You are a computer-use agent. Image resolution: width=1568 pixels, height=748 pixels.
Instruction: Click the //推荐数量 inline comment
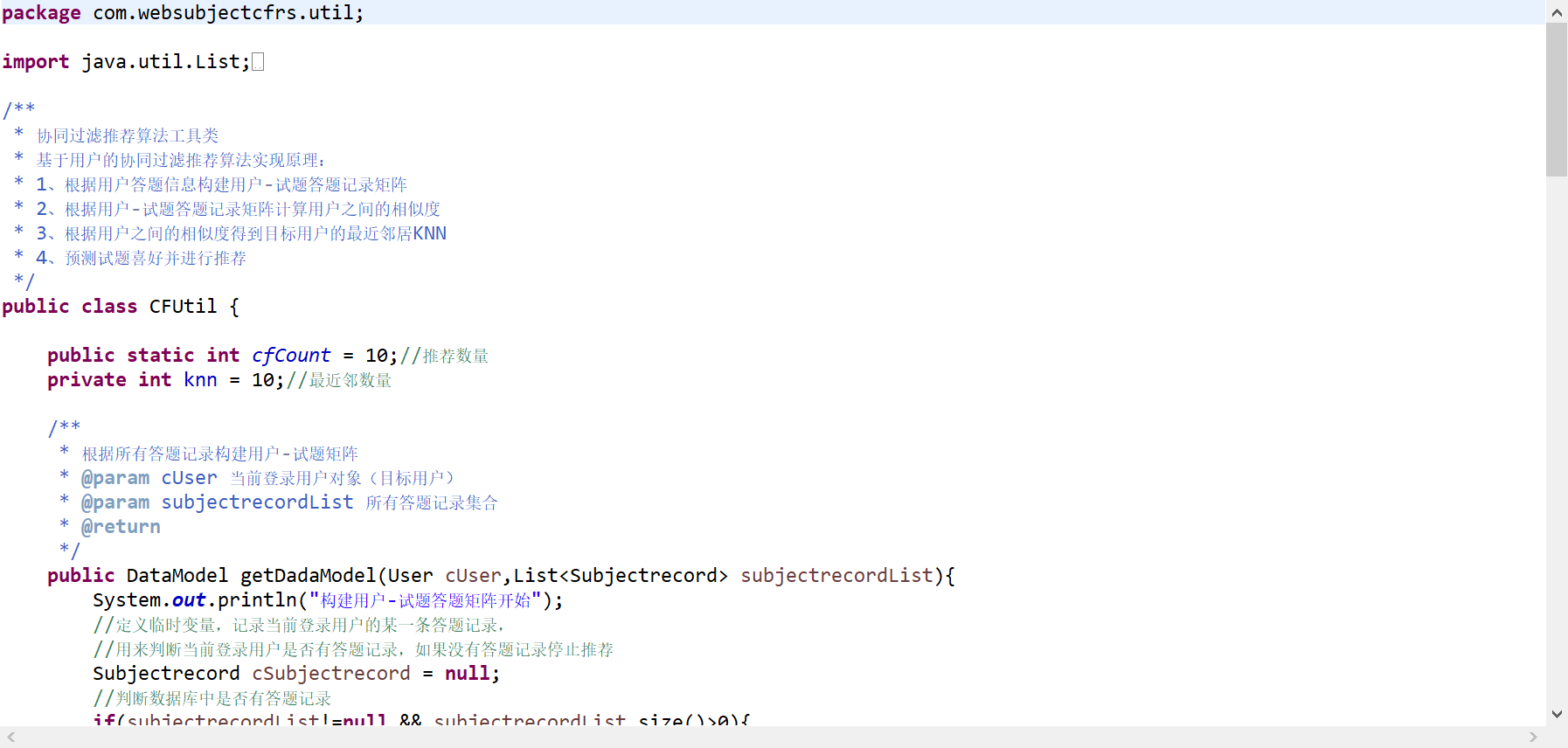click(x=445, y=356)
